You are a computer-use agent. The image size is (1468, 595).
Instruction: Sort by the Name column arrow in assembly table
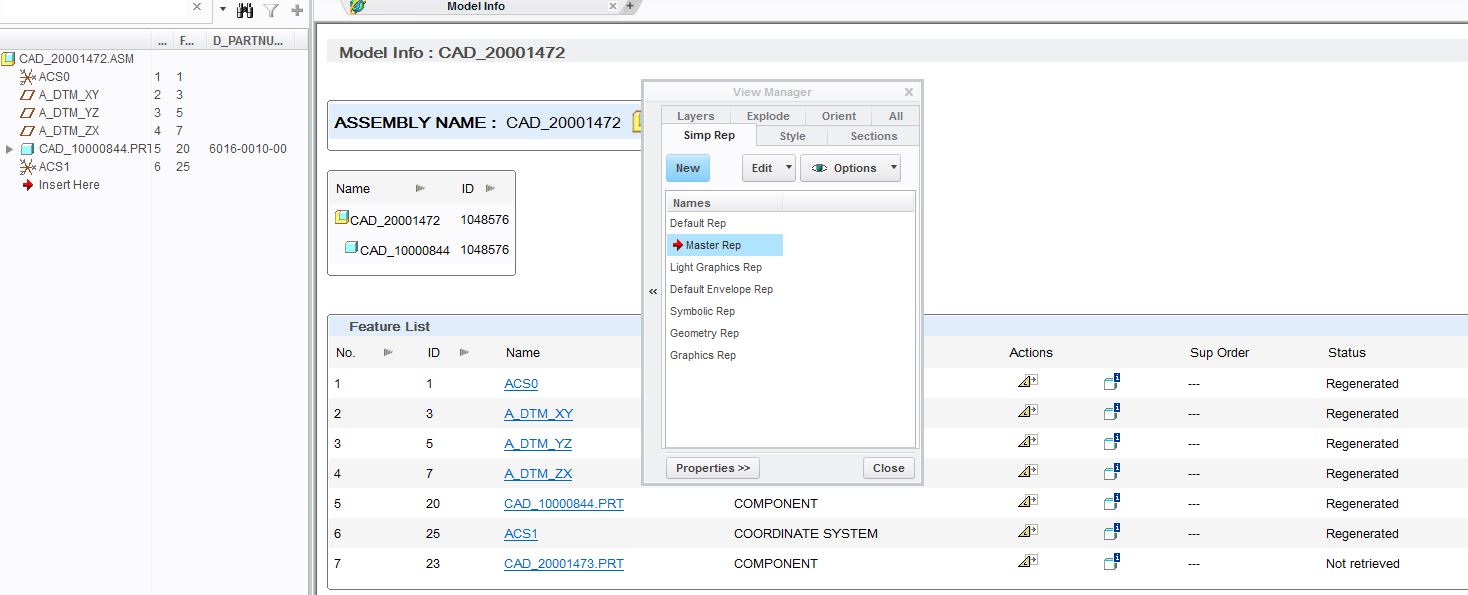[x=420, y=188]
